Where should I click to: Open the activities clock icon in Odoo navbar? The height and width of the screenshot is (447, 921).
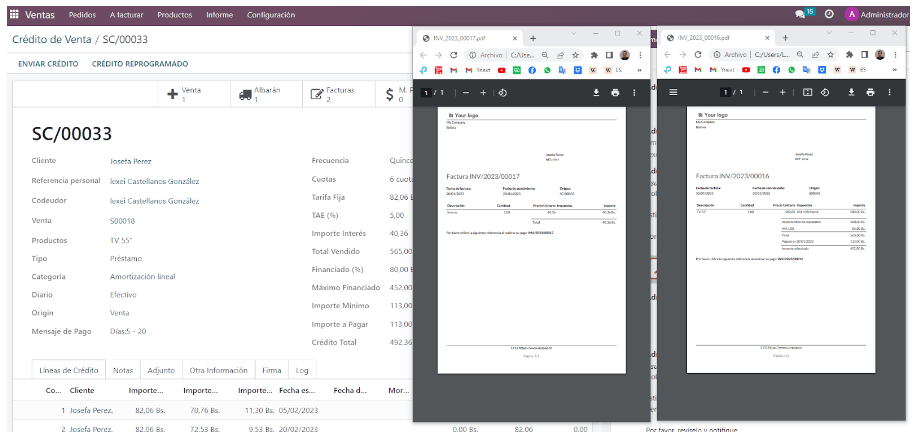829,15
